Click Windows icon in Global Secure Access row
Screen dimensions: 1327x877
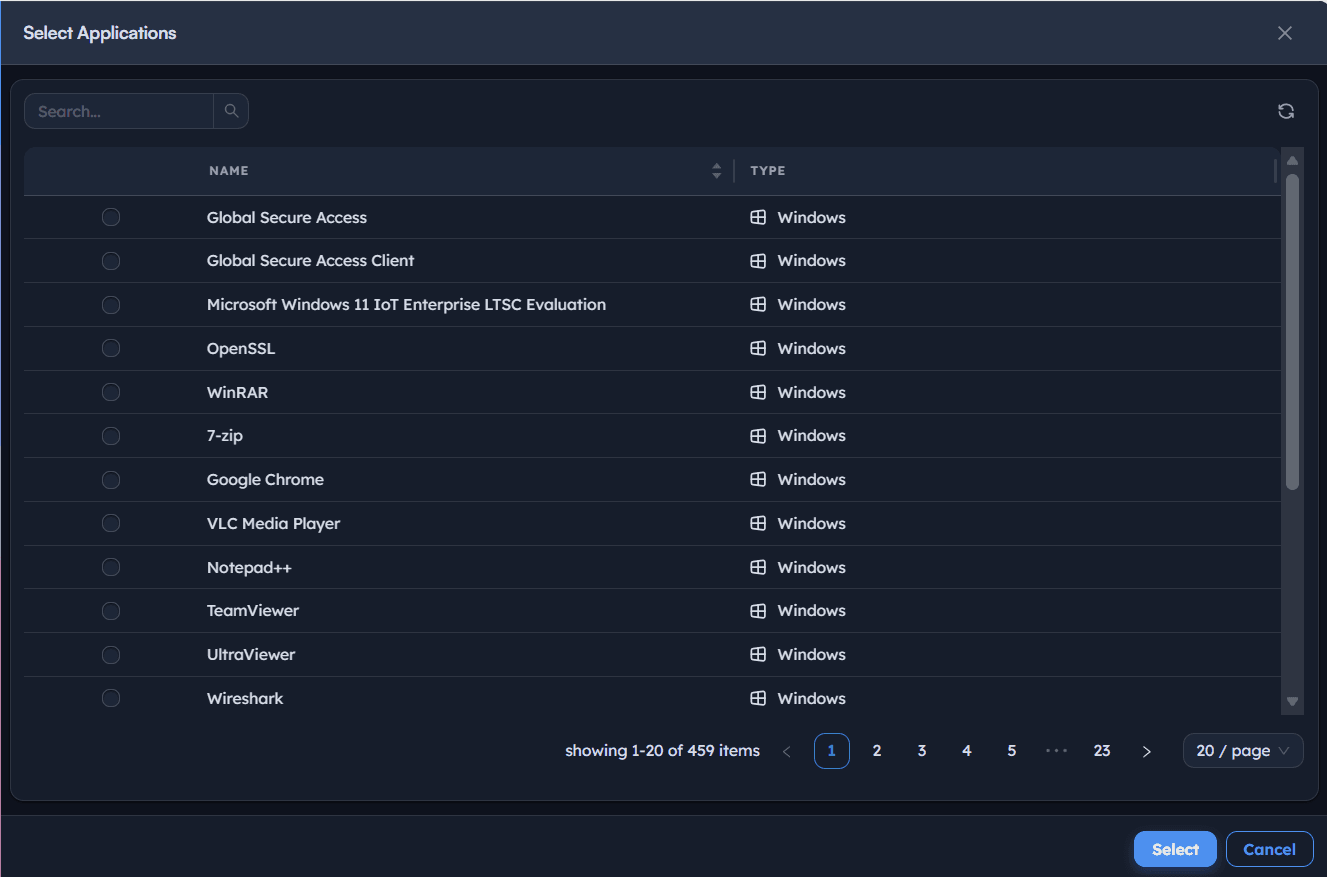point(758,217)
